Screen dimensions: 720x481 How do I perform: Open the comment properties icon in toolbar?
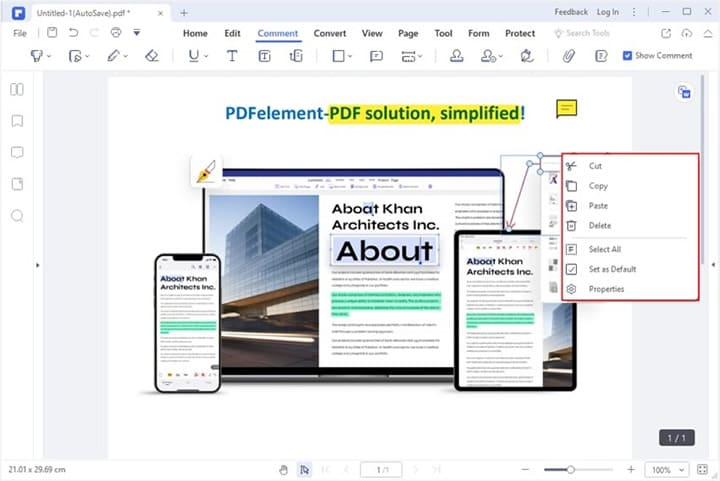tap(601, 56)
